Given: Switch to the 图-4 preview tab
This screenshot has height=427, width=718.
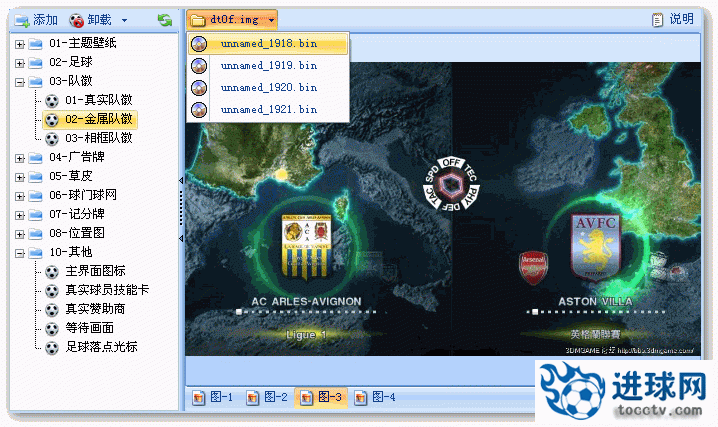Looking at the screenshot, I should tap(375, 397).
